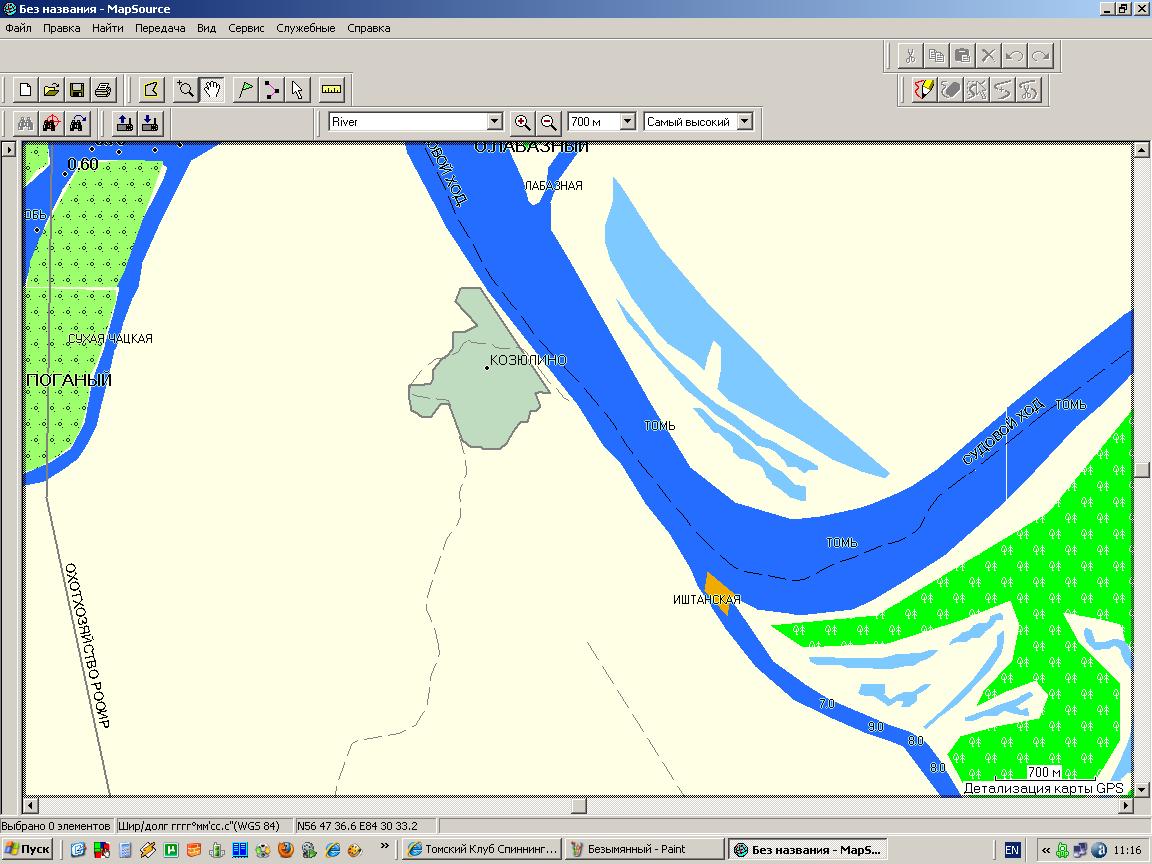Open the River map product dropdown
The image size is (1152, 864).
[x=494, y=122]
